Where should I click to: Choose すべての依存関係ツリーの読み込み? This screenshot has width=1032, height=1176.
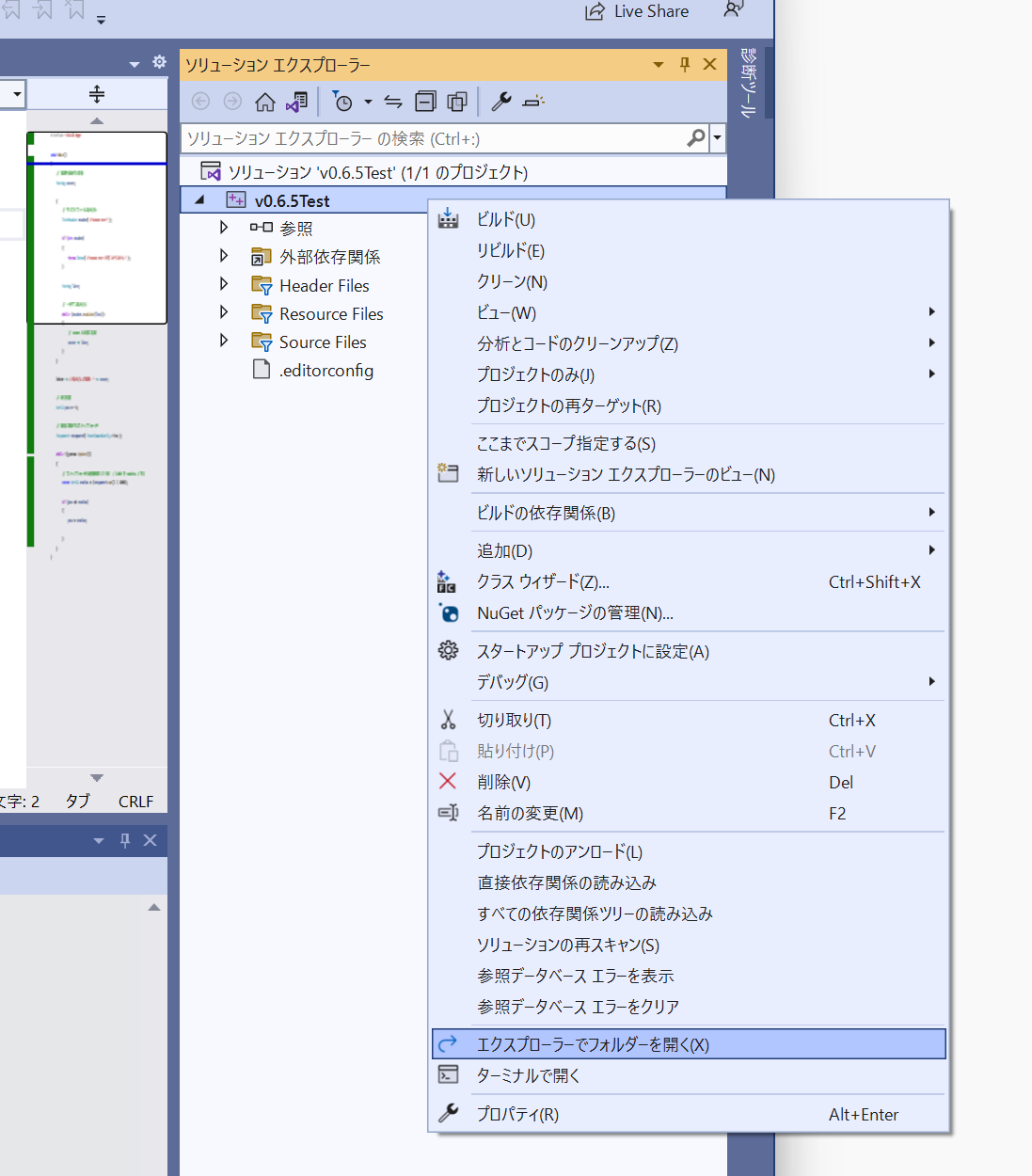pyautogui.click(x=689, y=914)
